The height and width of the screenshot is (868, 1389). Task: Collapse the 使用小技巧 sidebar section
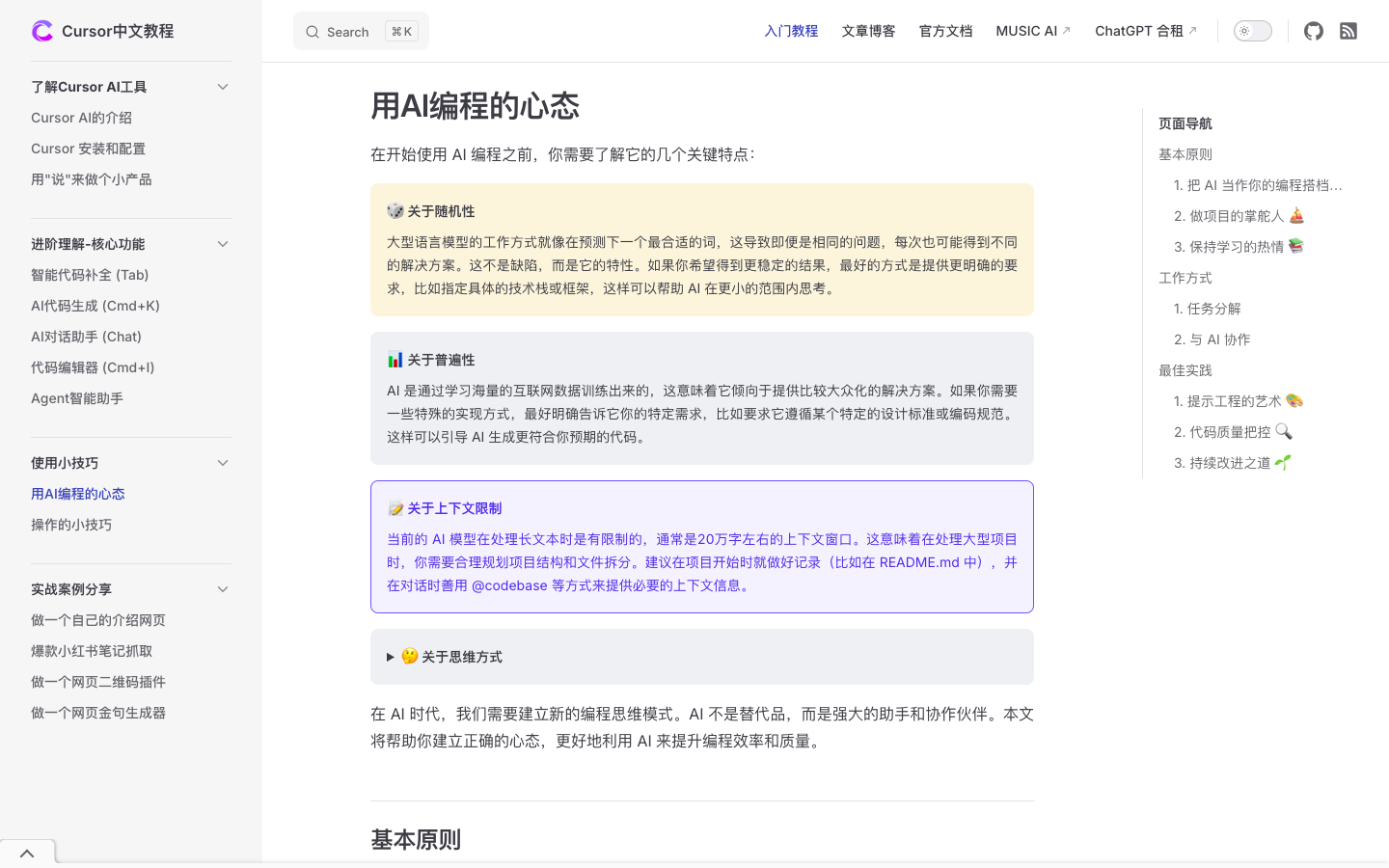pyautogui.click(x=223, y=463)
